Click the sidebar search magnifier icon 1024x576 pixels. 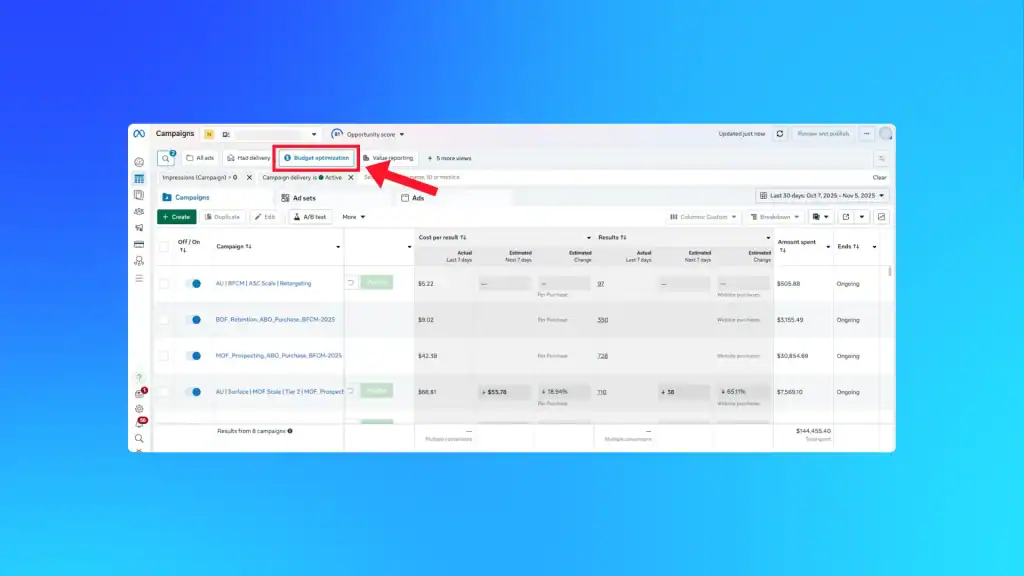139,439
